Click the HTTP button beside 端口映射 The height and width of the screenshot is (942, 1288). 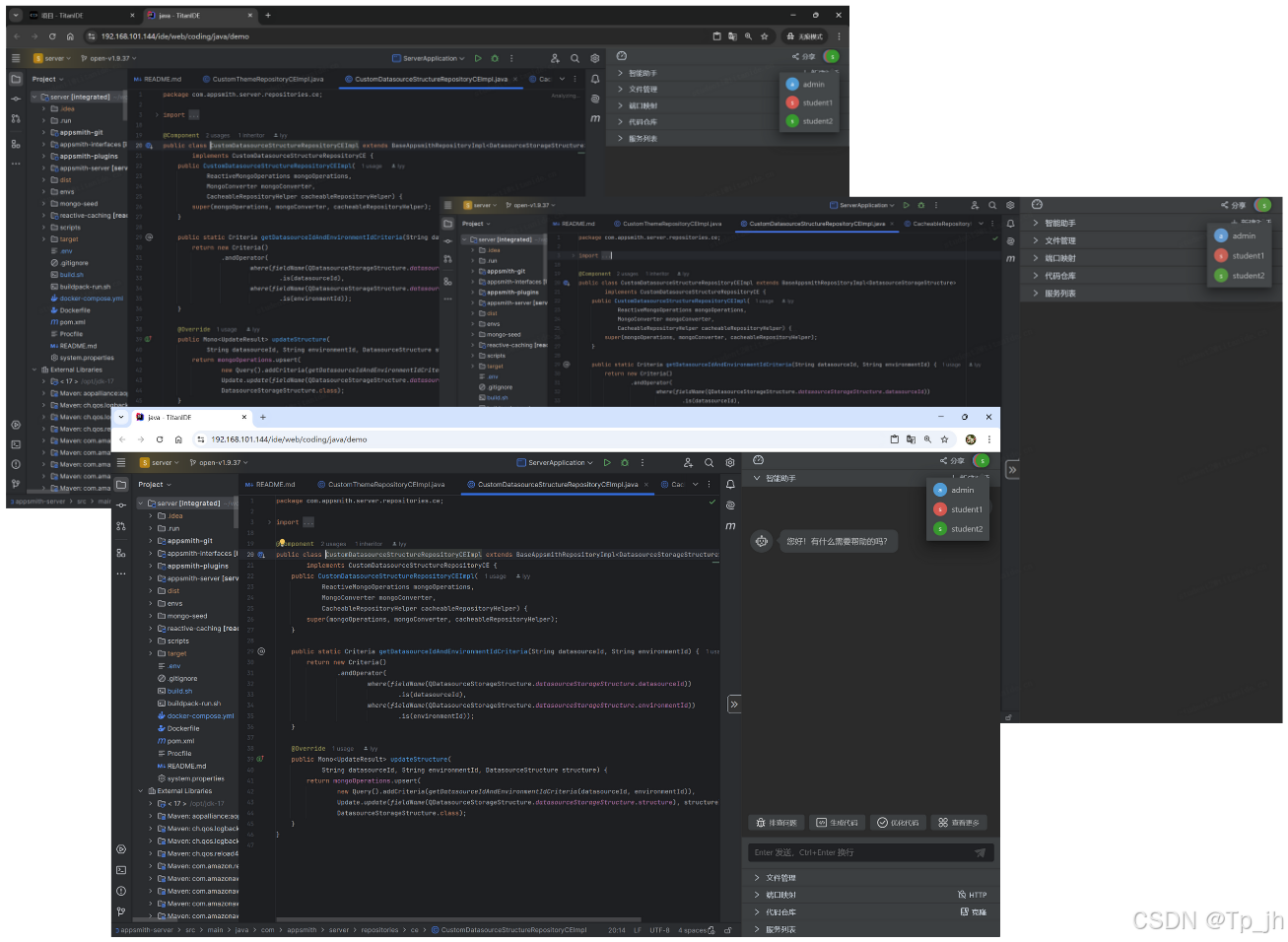tap(972, 895)
